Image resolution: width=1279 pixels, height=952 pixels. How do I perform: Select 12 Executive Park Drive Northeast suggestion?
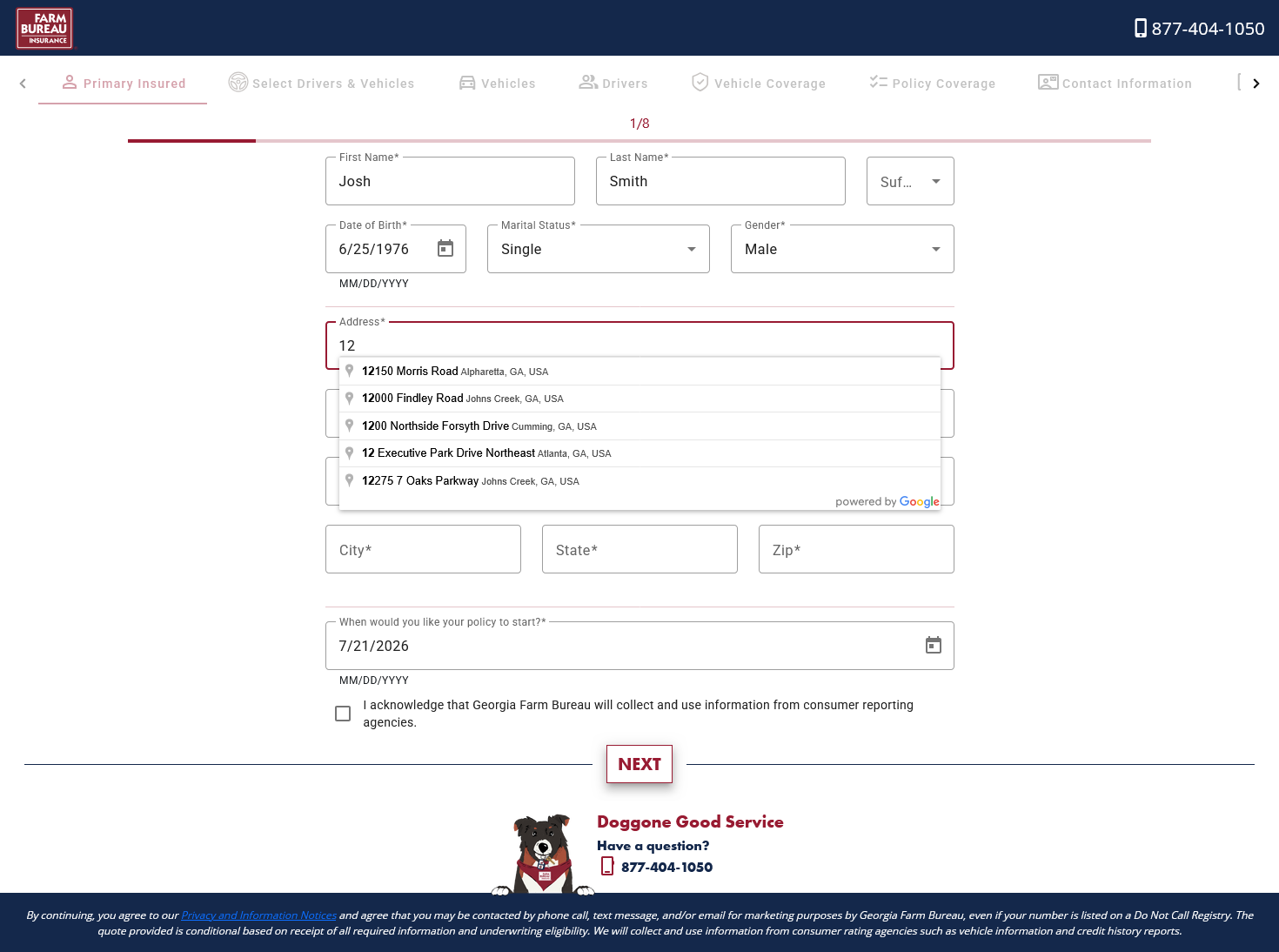point(639,453)
